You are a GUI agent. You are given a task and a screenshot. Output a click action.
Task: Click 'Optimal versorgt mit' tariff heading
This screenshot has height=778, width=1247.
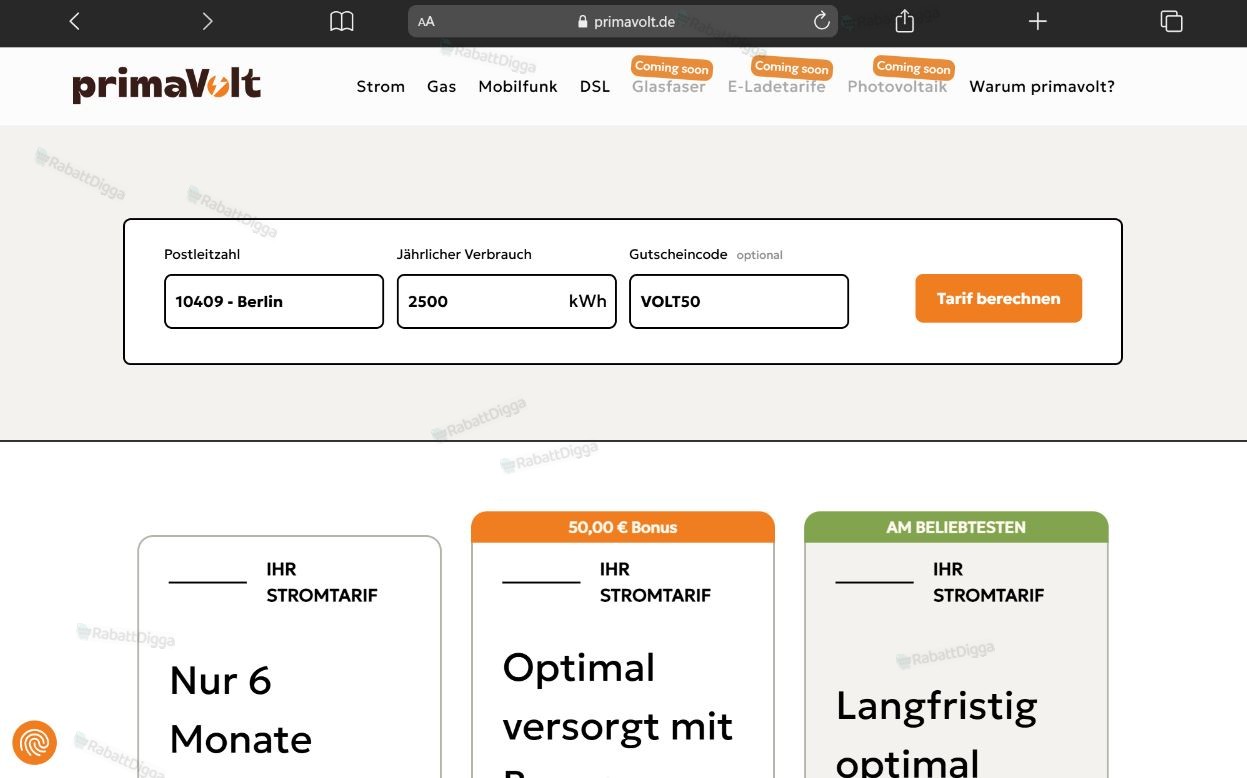point(618,697)
